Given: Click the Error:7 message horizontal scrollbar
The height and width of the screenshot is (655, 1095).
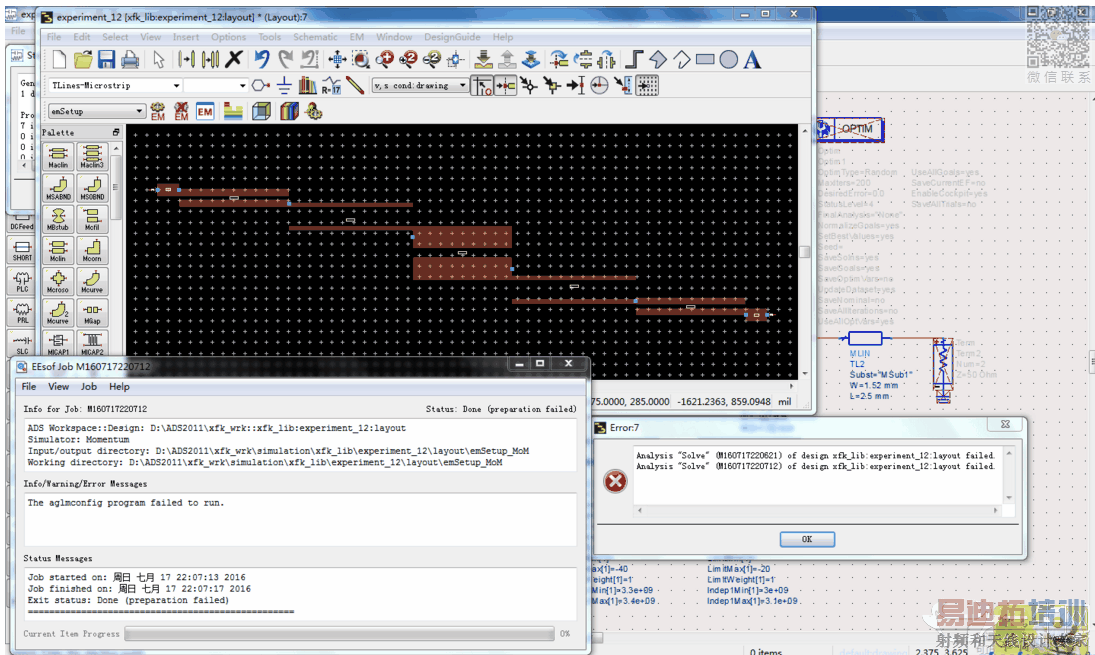Looking at the screenshot, I should (x=818, y=510).
